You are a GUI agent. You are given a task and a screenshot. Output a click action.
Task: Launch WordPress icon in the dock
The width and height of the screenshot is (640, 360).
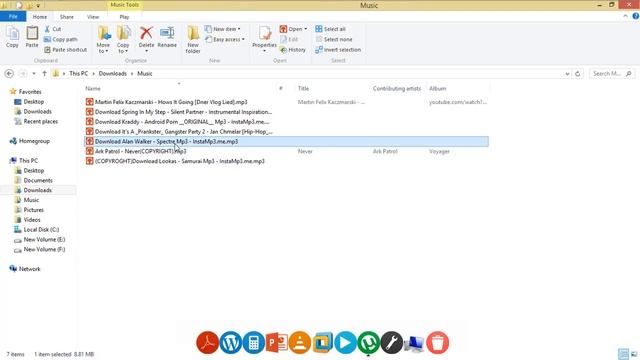(x=231, y=342)
